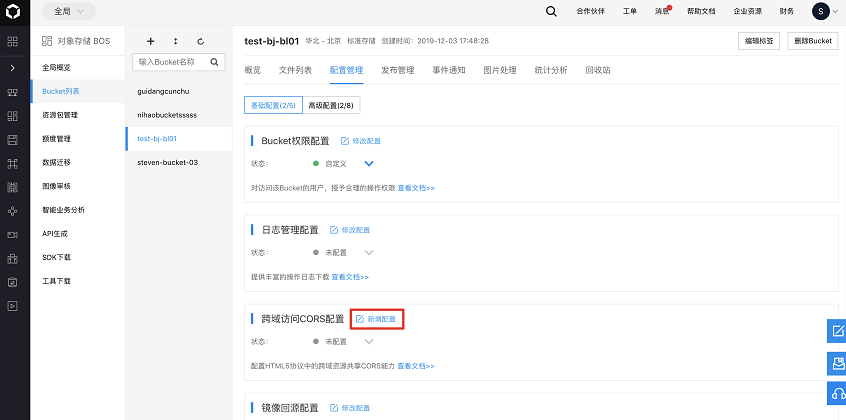Image resolution: width=846 pixels, height=420 pixels.
Task: Open 查看文档>> under CORS配置
Action: pyautogui.click(x=416, y=366)
